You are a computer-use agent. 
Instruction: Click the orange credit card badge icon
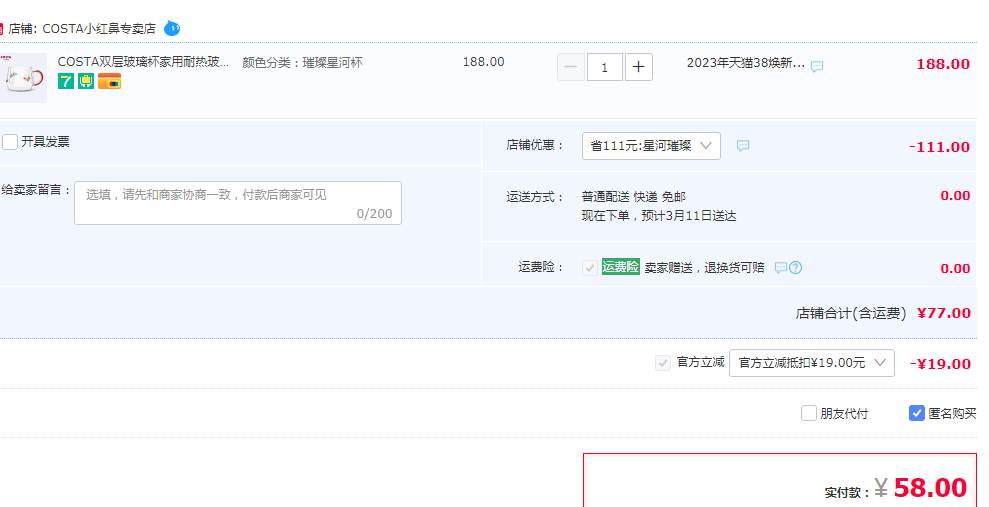click(109, 81)
